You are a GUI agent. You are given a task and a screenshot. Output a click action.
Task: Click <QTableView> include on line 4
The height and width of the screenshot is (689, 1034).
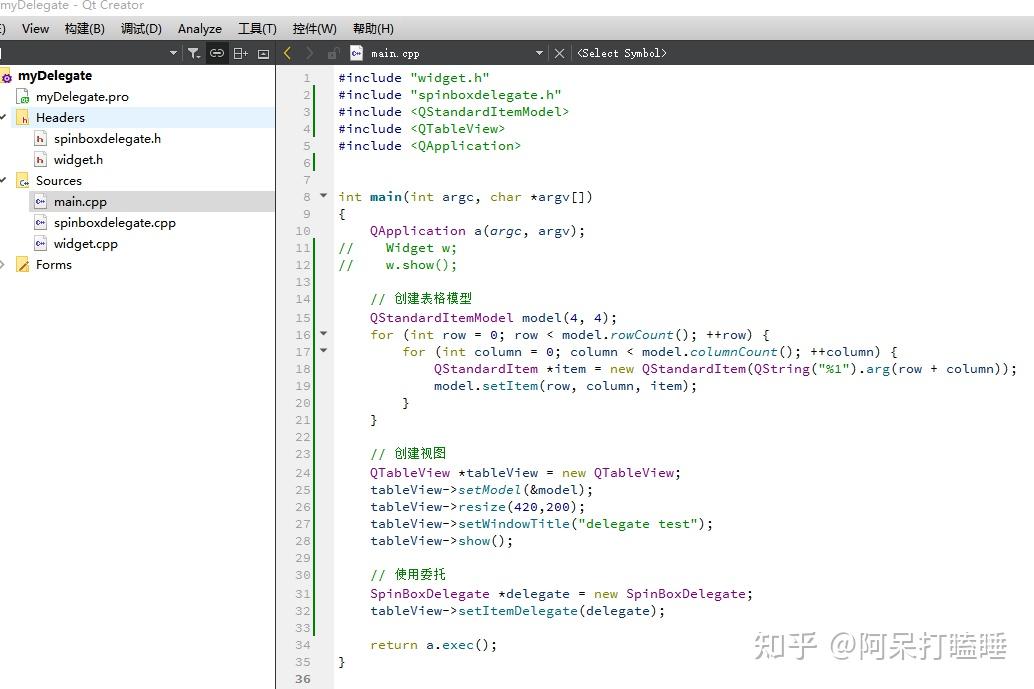tap(458, 129)
